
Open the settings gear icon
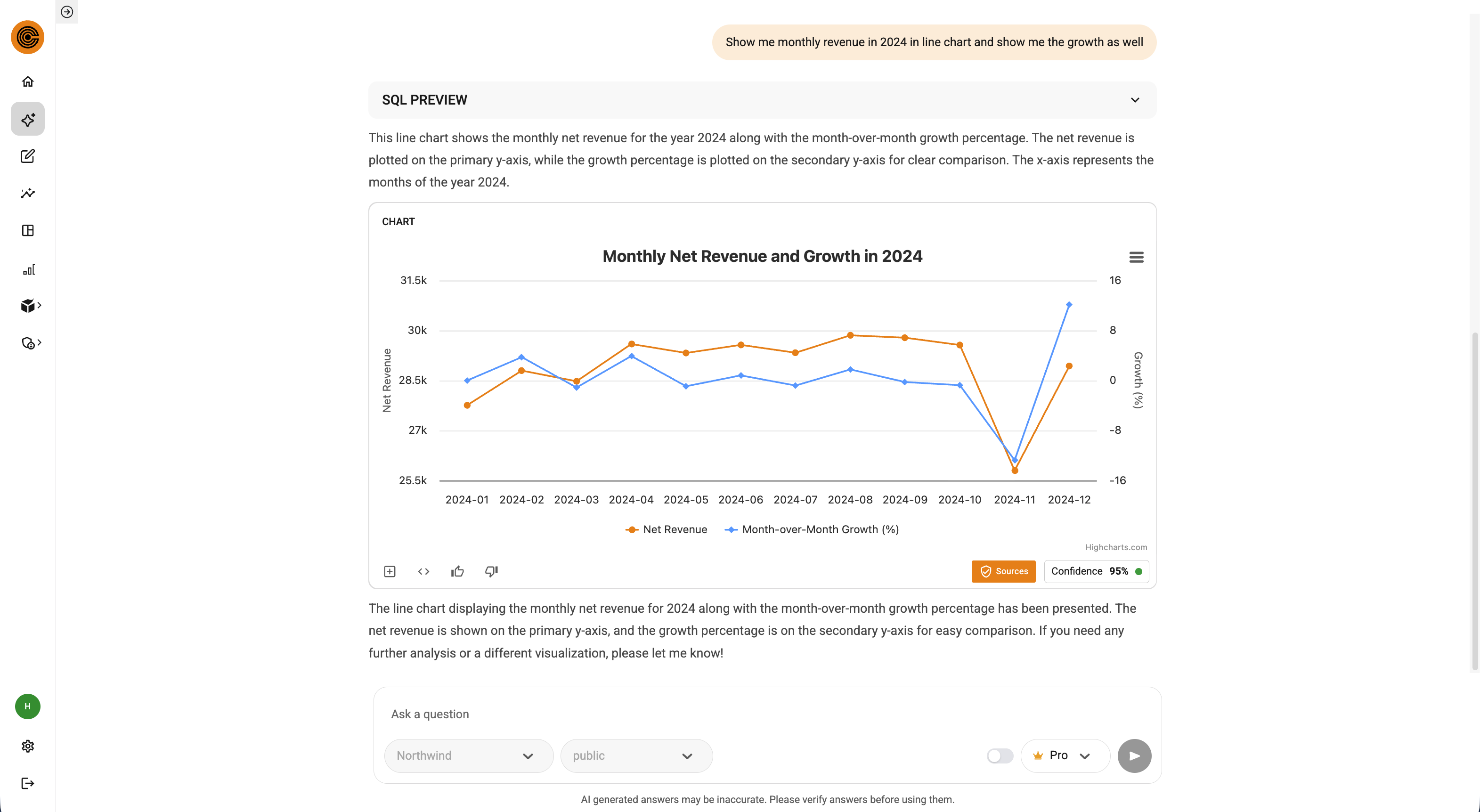[x=28, y=746]
